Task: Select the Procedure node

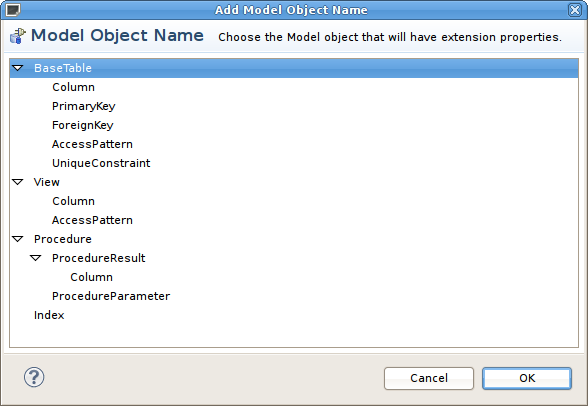Action: pos(63,239)
